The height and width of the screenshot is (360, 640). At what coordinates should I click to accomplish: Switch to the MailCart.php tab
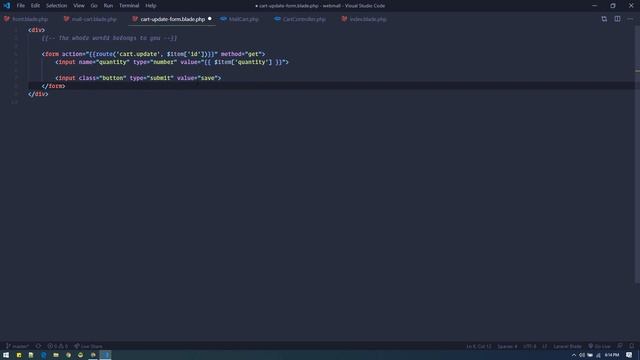(x=240, y=19)
